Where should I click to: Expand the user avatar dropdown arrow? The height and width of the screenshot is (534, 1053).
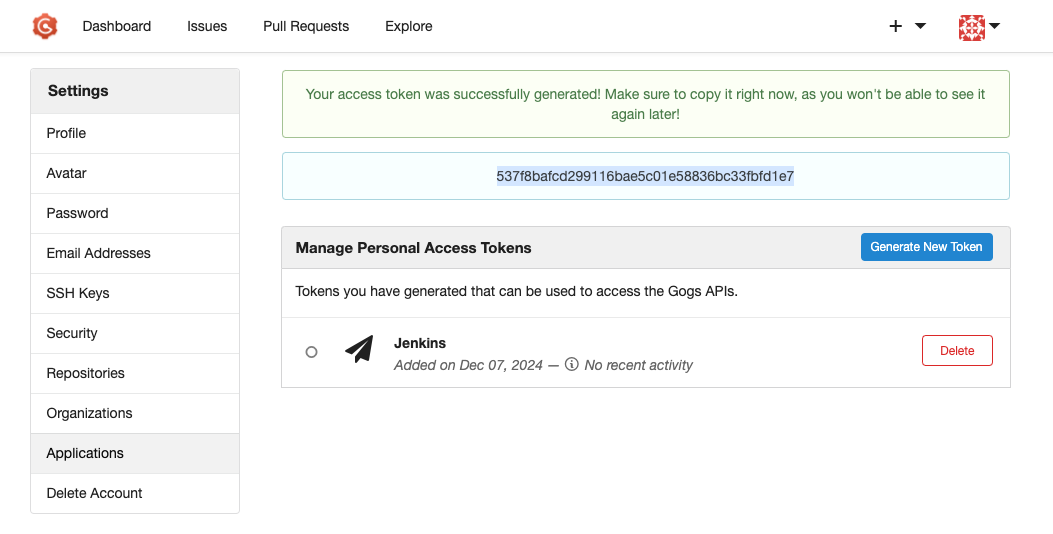(995, 26)
